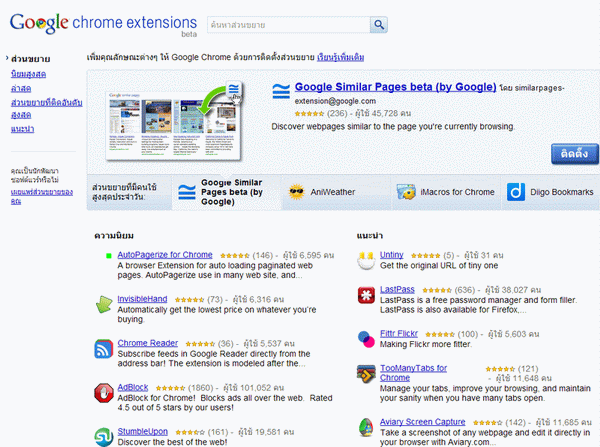
Task: Click 'Making Flickr more fitter.' text
Action: (426, 344)
